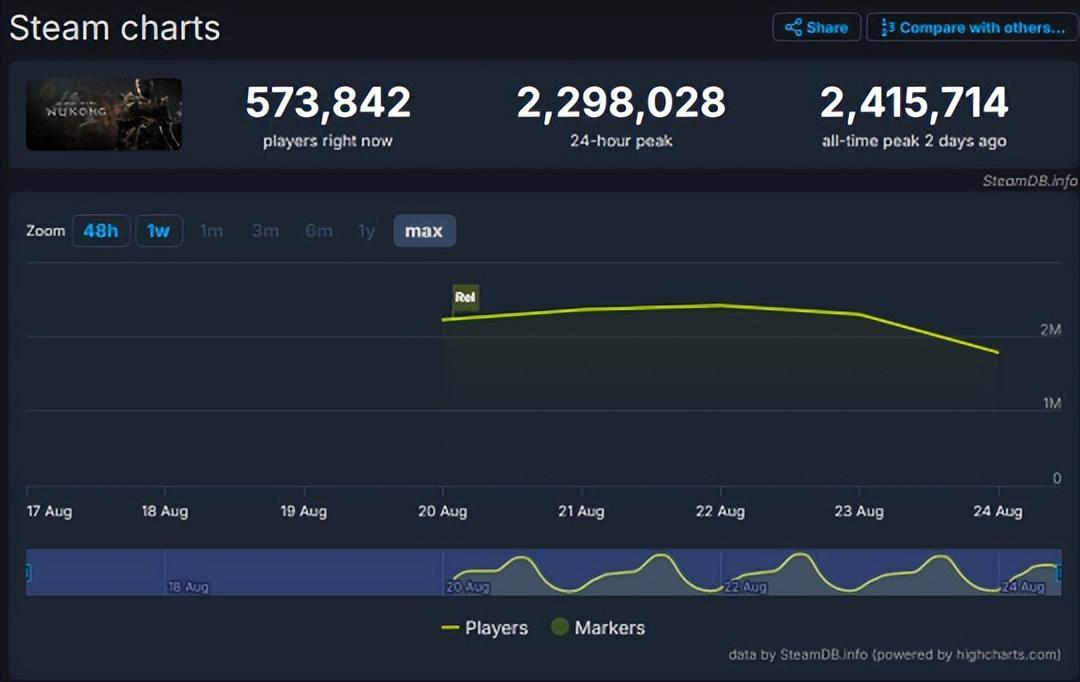Click the left navigator range handle

[27, 572]
